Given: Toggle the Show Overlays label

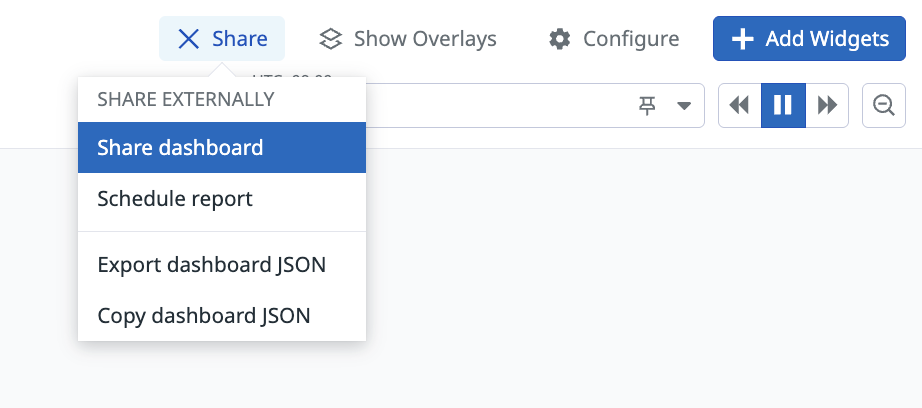Looking at the screenshot, I should (425, 39).
